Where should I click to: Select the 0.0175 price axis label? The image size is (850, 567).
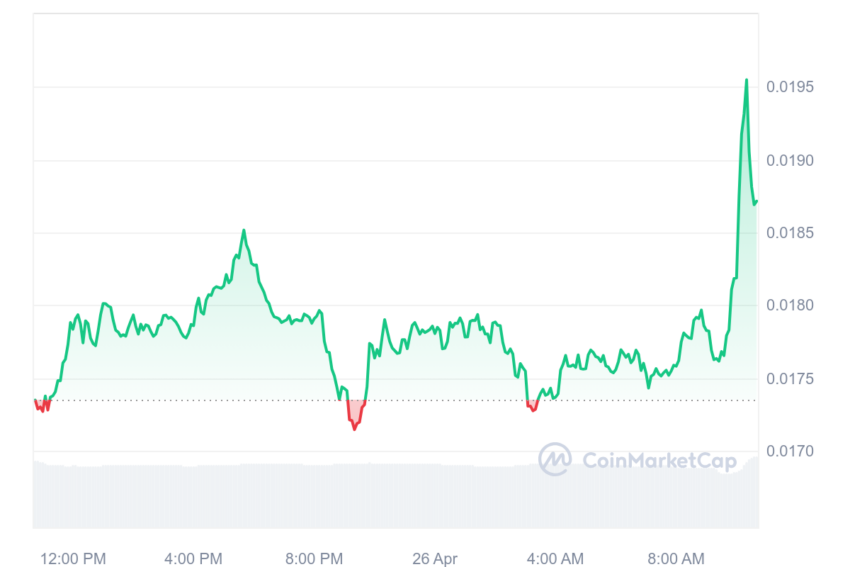coord(790,379)
